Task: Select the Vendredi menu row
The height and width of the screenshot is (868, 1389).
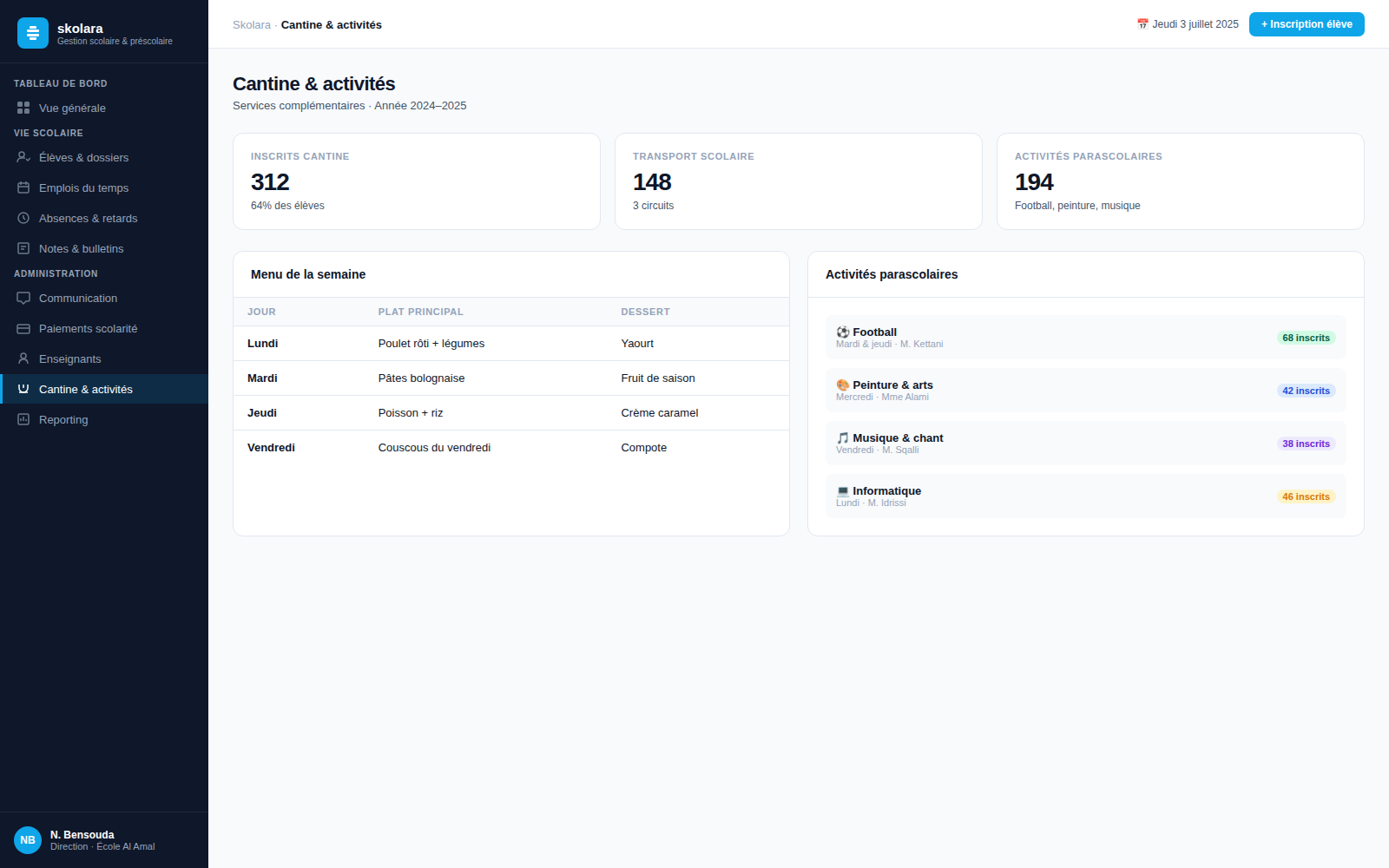Action: [511, 448]
